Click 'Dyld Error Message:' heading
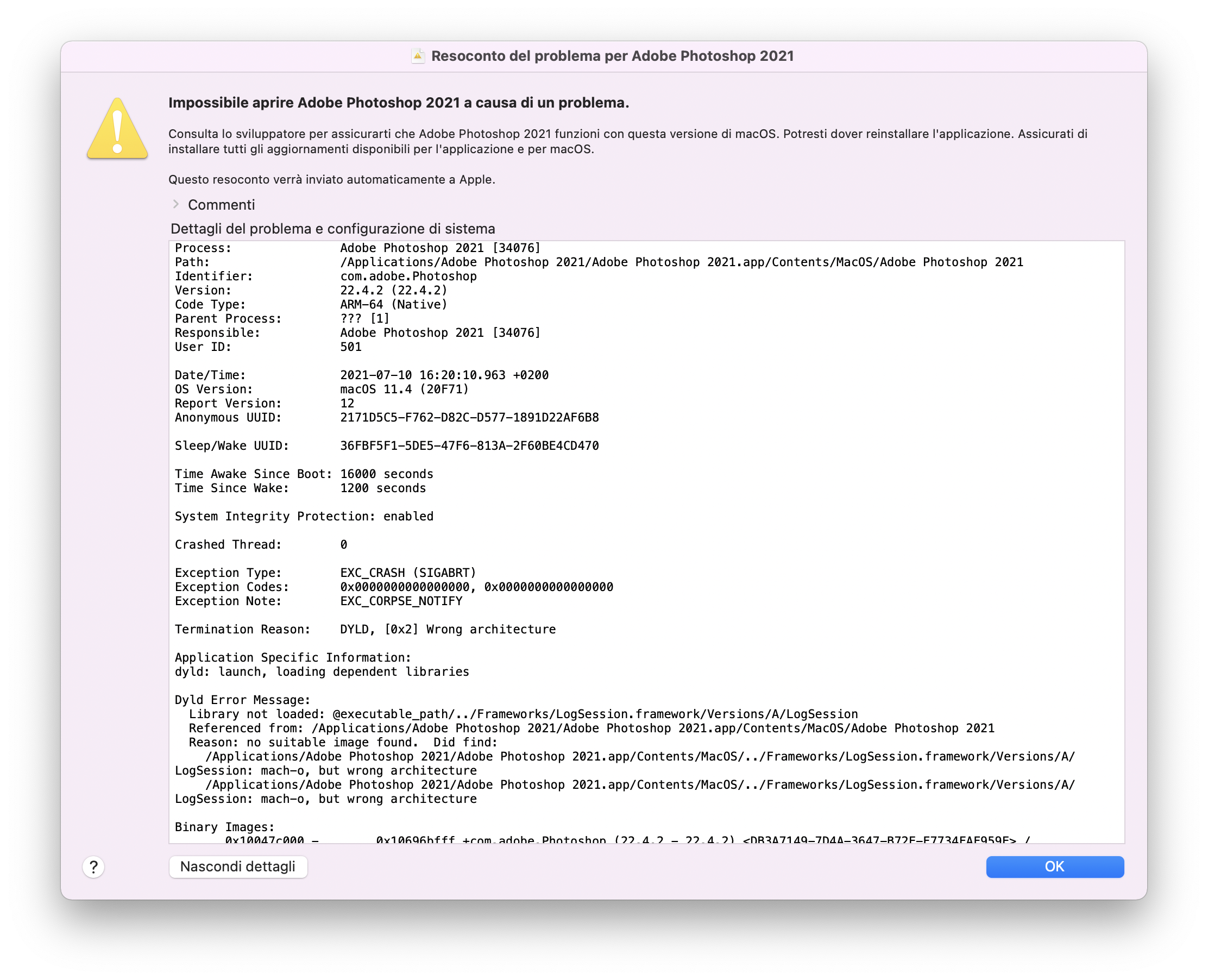This screenshot has width=1208, height=980. (x=243, y=700)
